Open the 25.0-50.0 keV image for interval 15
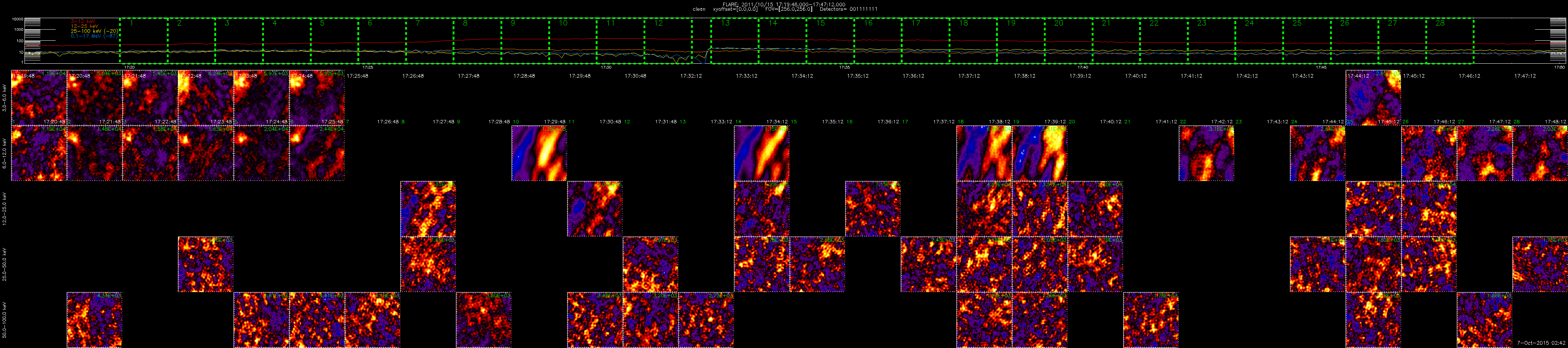Viewport: 1568px width, 348px height. point(817,265)
